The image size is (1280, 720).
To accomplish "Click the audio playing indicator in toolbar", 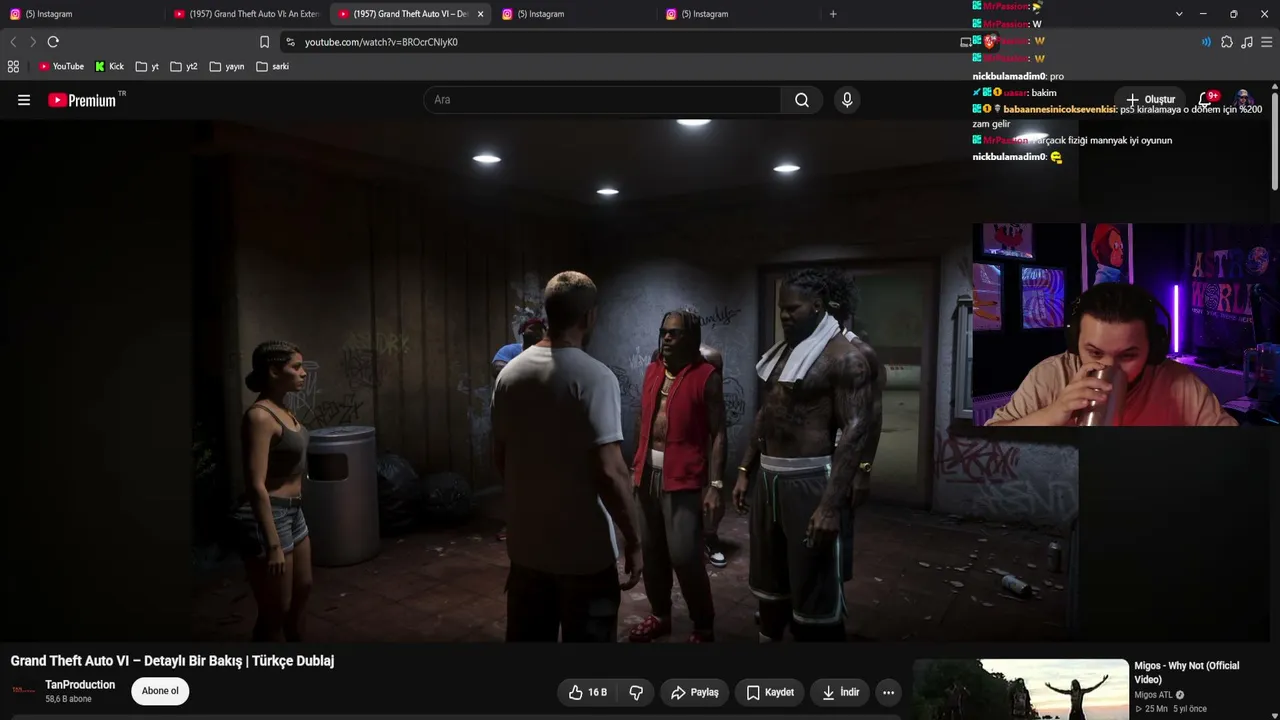I will point(1206,42).
